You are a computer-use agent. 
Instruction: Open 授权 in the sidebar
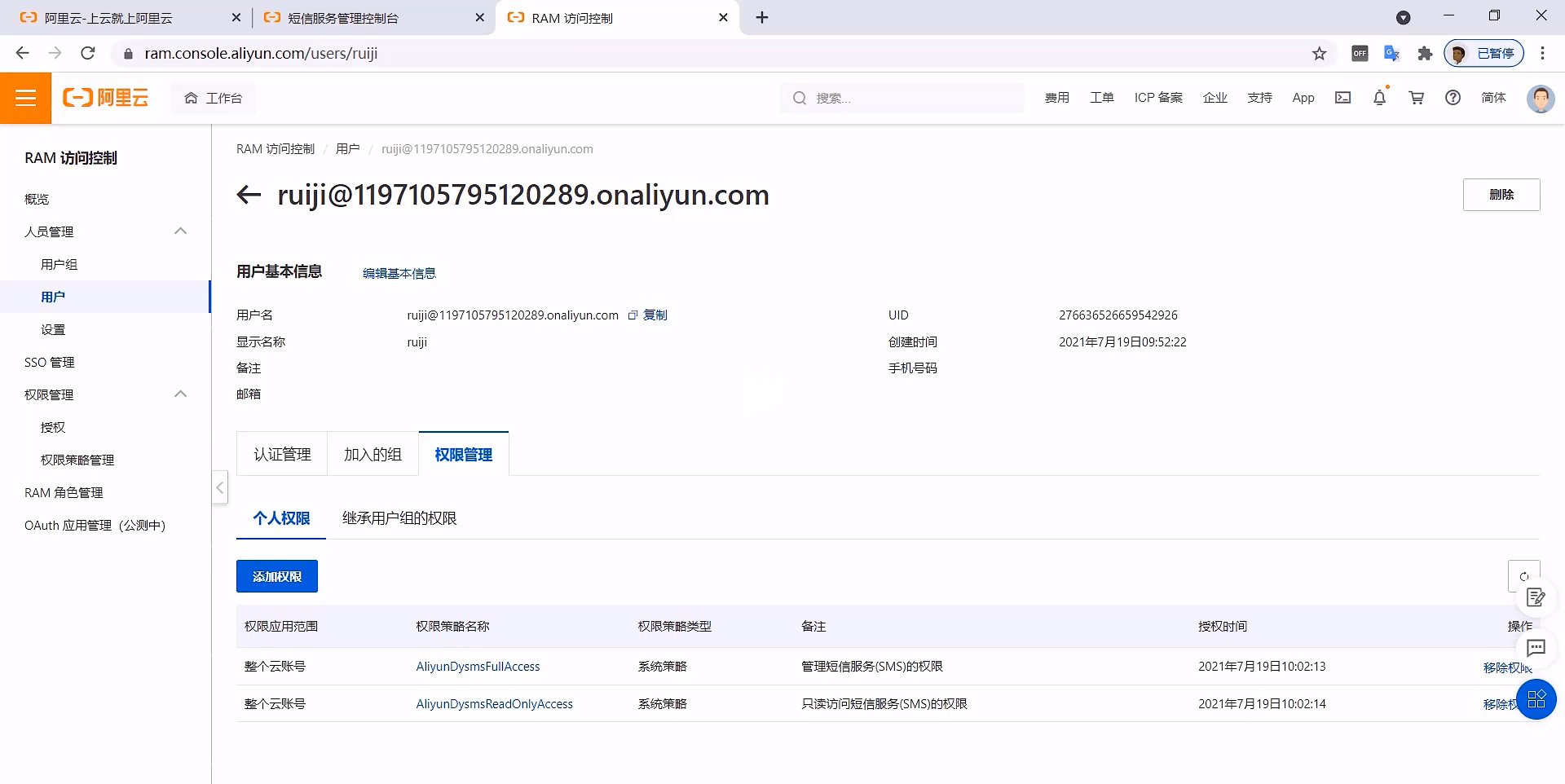pos(53,427)
